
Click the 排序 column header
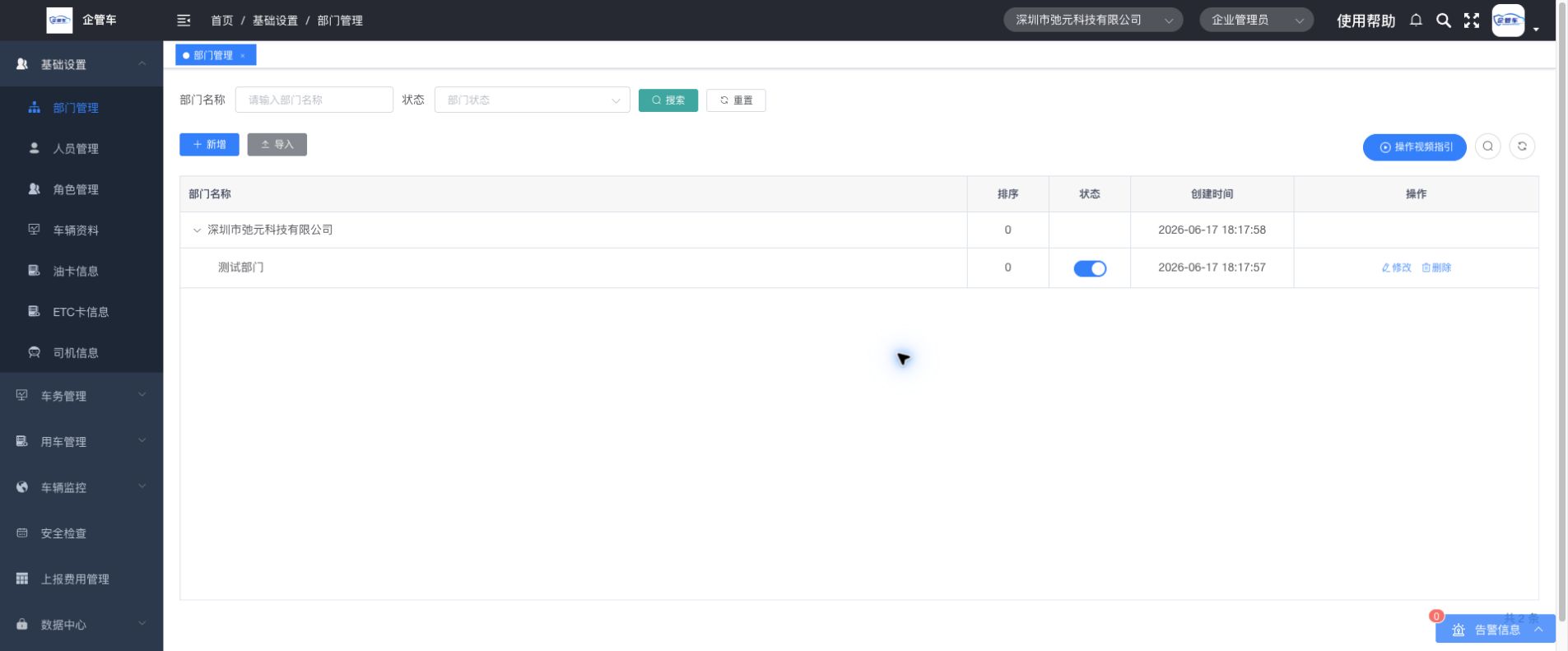(x=1007, y=194)
